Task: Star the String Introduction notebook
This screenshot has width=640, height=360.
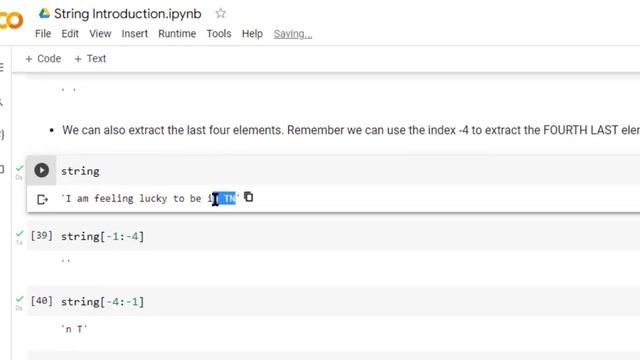Action: [x=220, y=13]
